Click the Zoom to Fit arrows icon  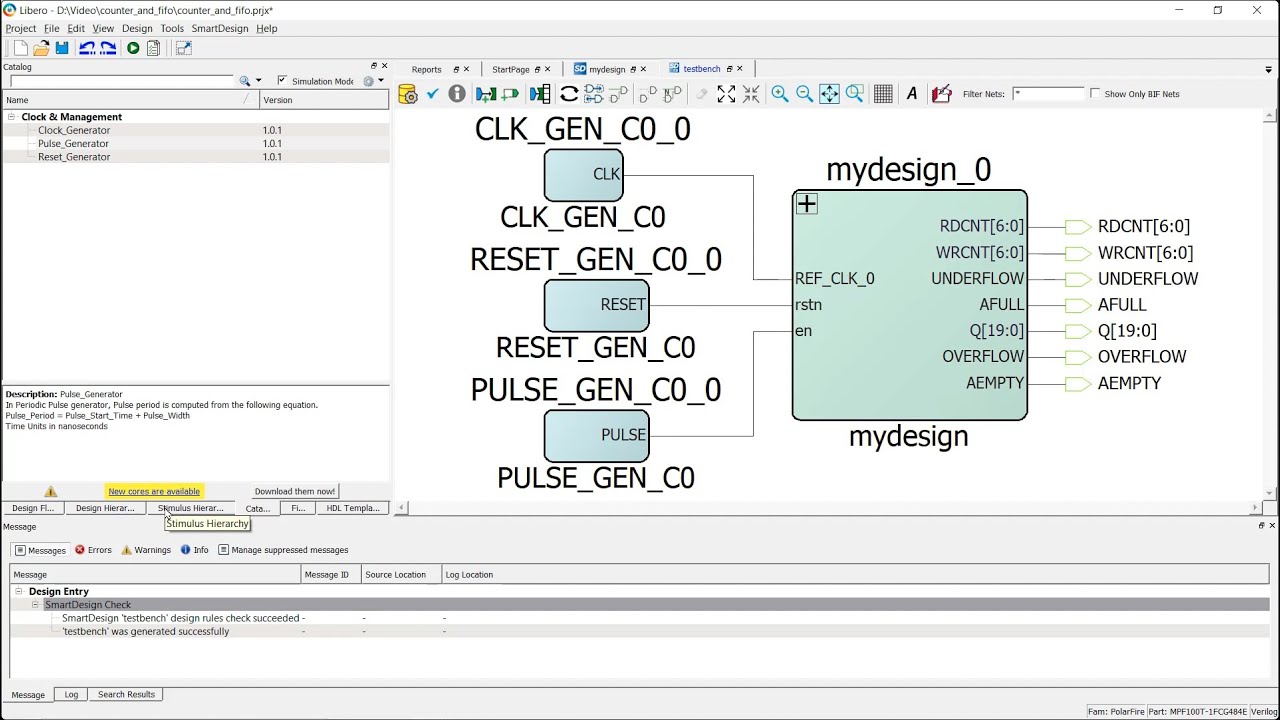point(830,94)
